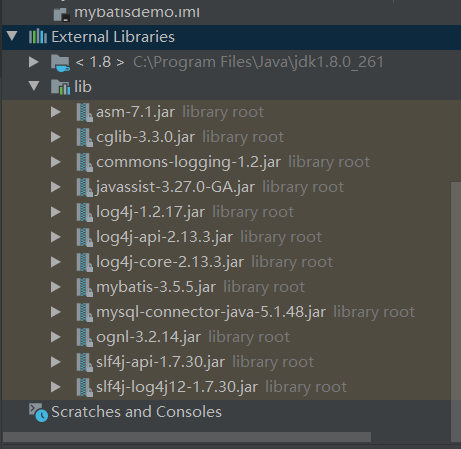The height and width of the screenshot is (449, 461).
Task: Click the slf4j-log4j12-1.7.30.jar archive icon
Action: click(x=84, y=387)
